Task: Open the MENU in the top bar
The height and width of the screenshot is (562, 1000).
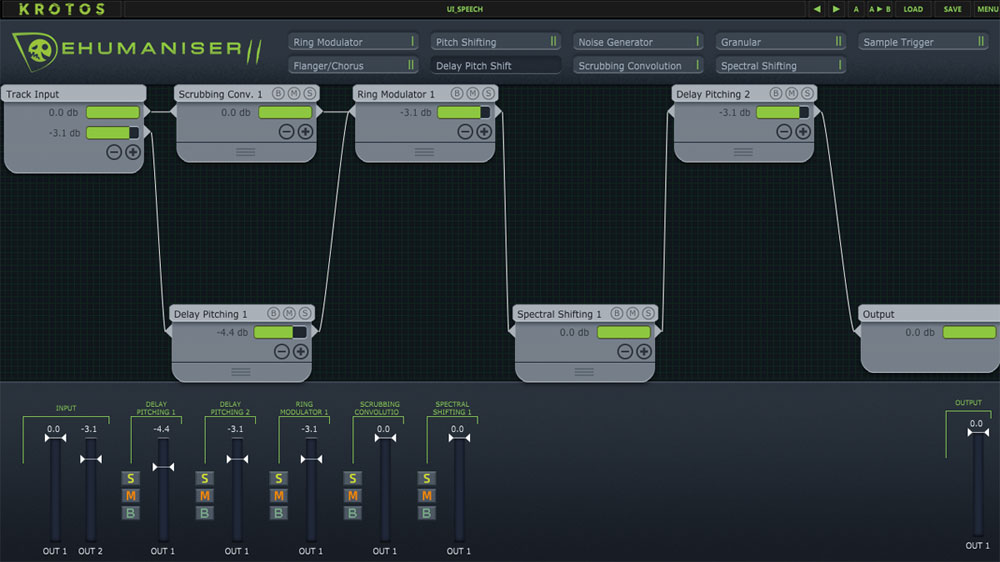Action: (x=986, y=9)
